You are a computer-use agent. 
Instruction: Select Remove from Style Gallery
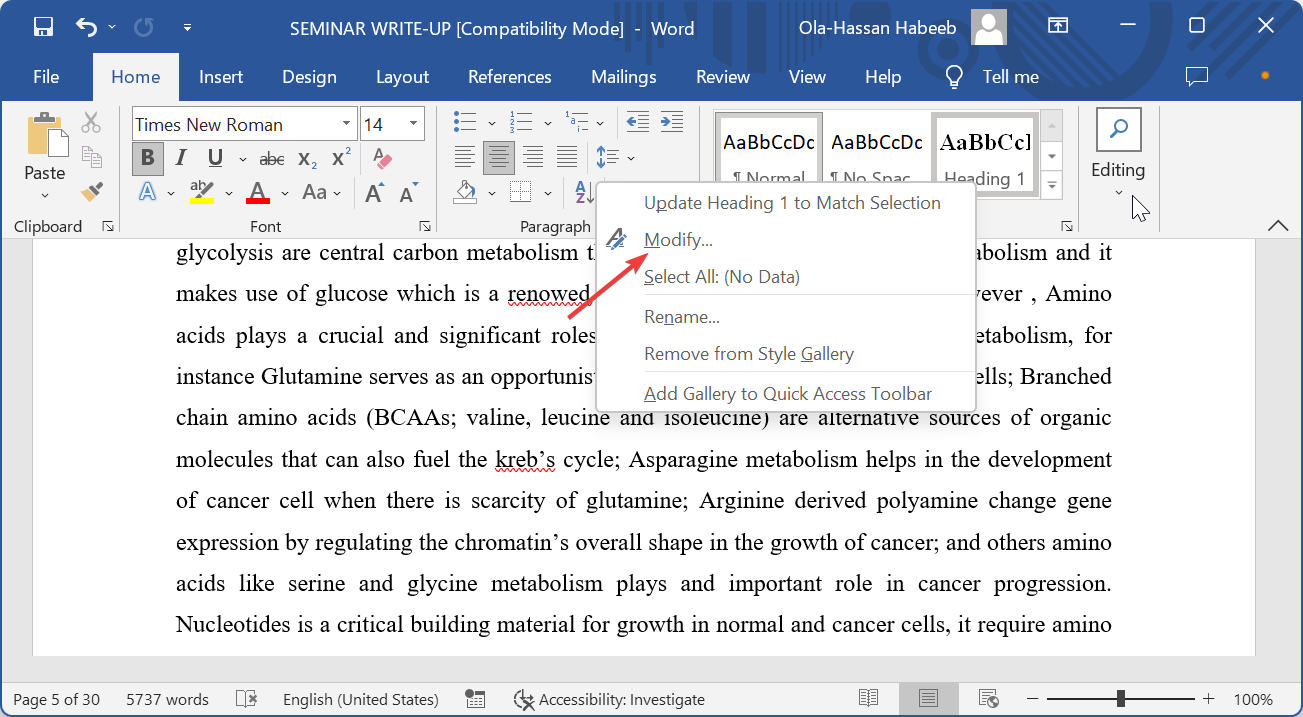pyautogui.click(x=749, y=354)
